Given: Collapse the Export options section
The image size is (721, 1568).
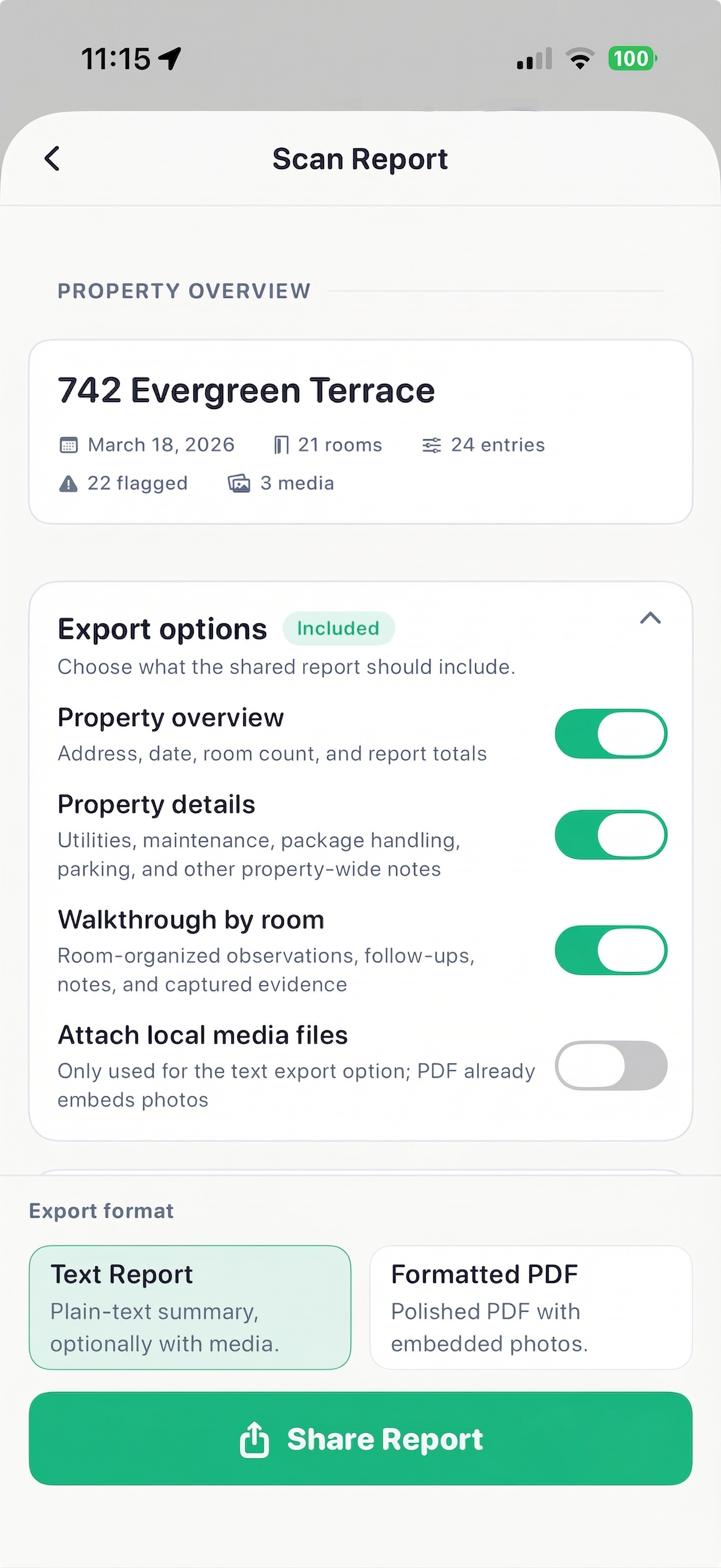Looking at the screenshot, I should coord(651,619).
